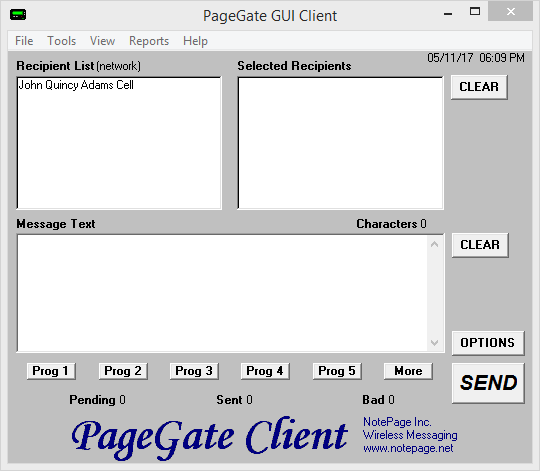Open the www.notepage.net link

pyautogui.click(x=408, y=448)
